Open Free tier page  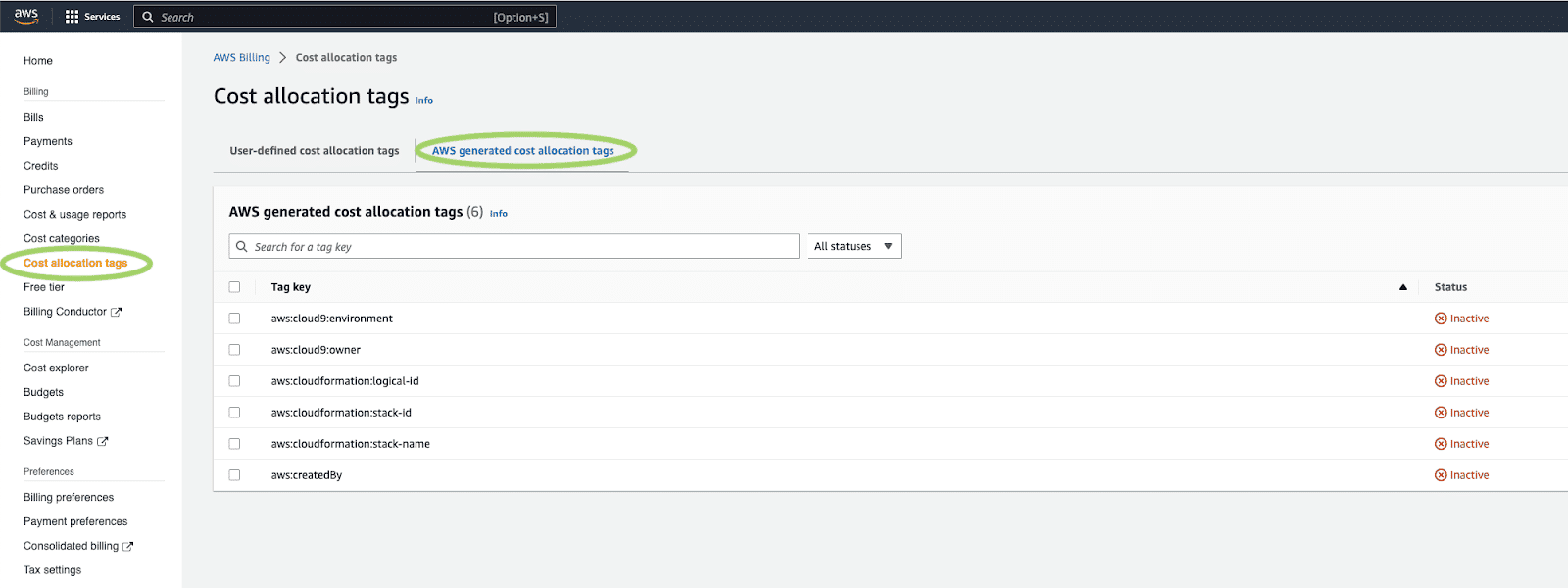[44, 287]
